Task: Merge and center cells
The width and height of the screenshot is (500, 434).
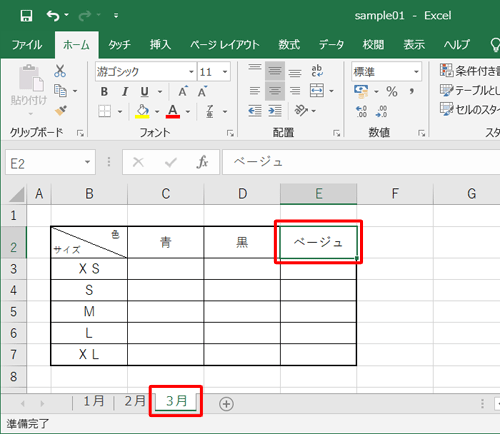Action: tap(317, 90)
